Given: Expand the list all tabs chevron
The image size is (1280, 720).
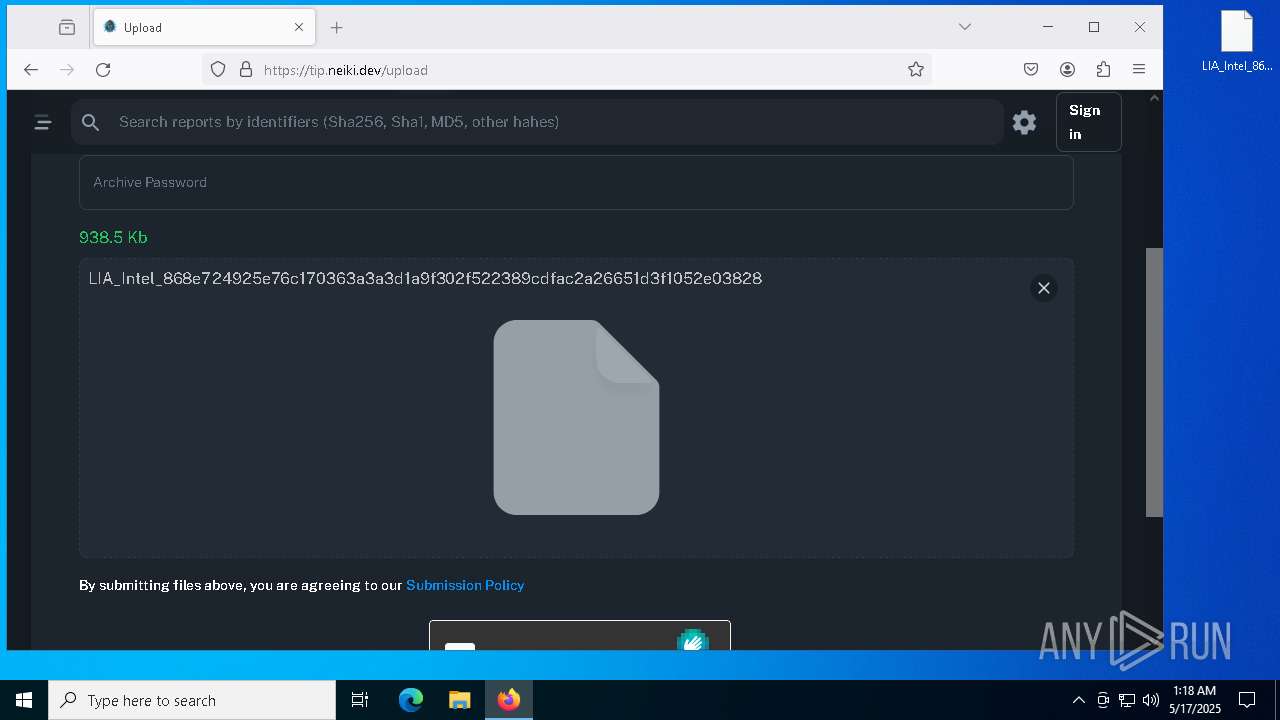Looking at the screenshot, I should 965,27.
